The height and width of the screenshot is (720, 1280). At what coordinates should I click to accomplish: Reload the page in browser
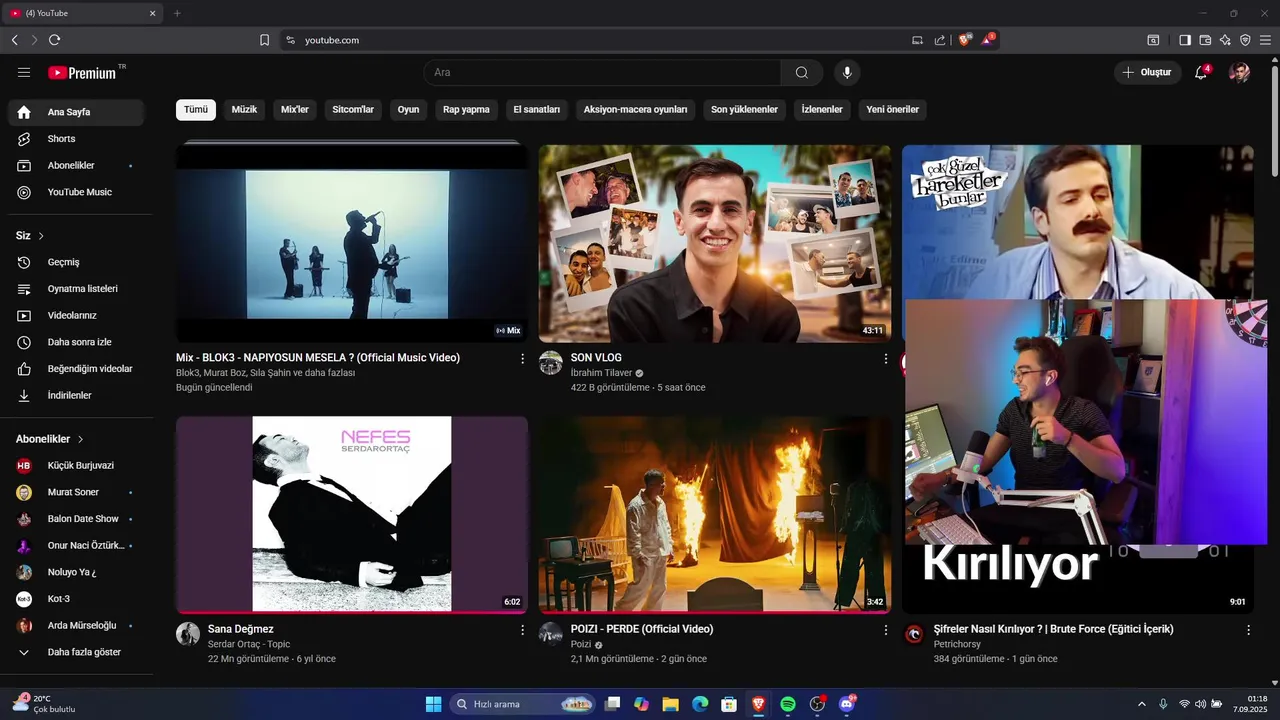click(54, 40)
